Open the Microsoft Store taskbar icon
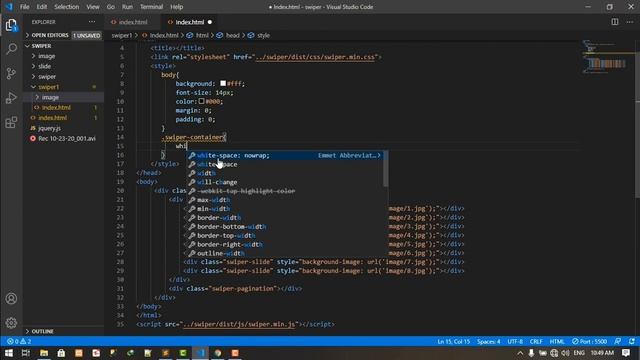The height and width of the screenshot is (360, 640). click(x=61, y=353)
